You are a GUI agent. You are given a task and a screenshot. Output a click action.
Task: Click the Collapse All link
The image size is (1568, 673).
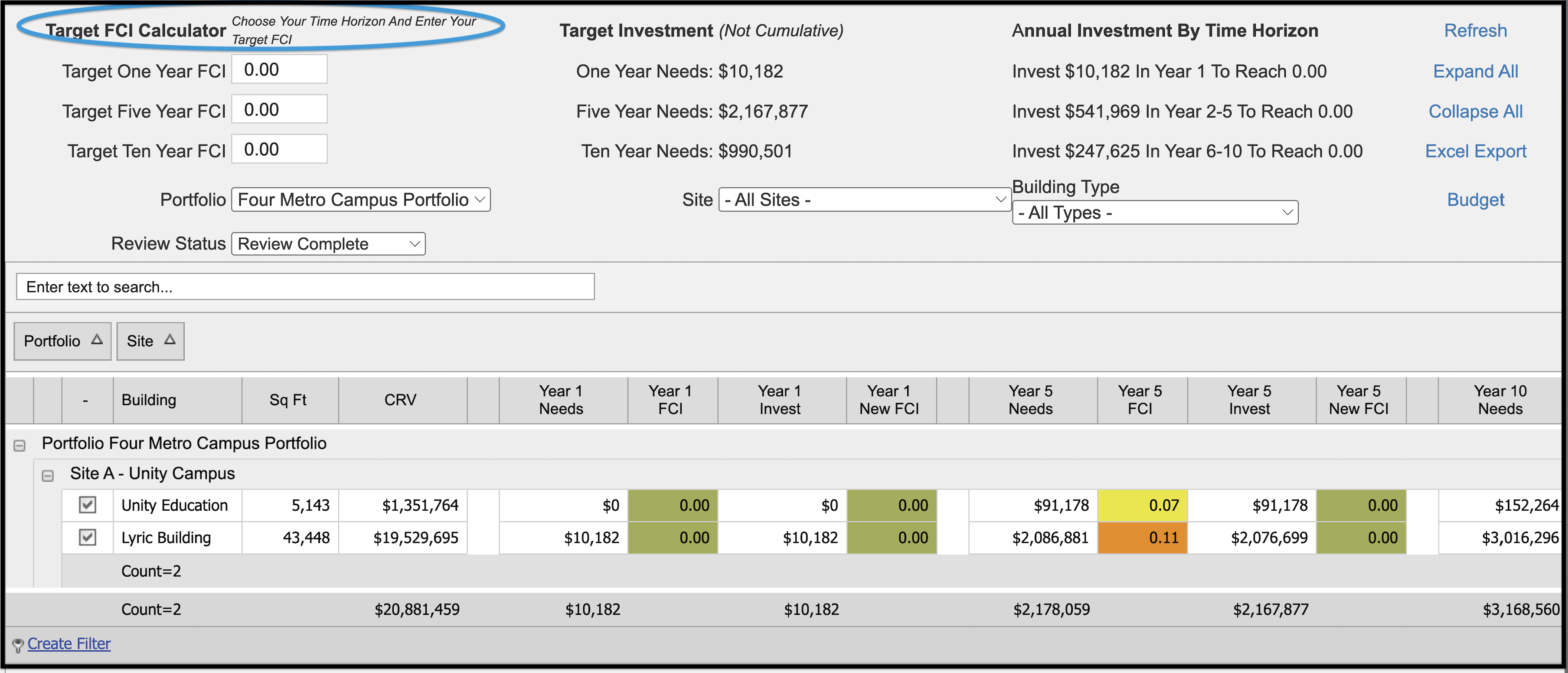(1476, 112)
